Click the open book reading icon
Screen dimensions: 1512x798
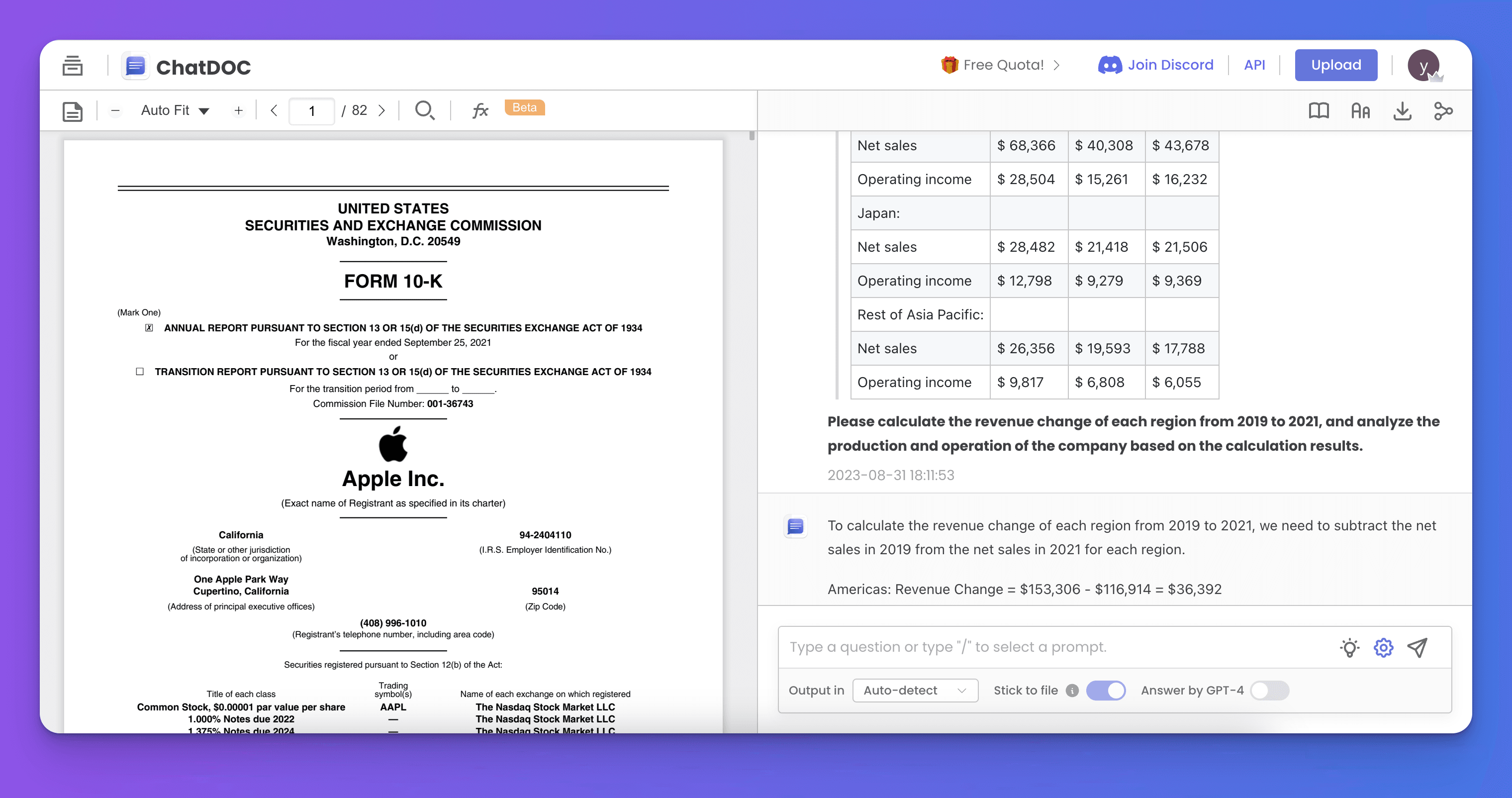[x=1319, y=110]
